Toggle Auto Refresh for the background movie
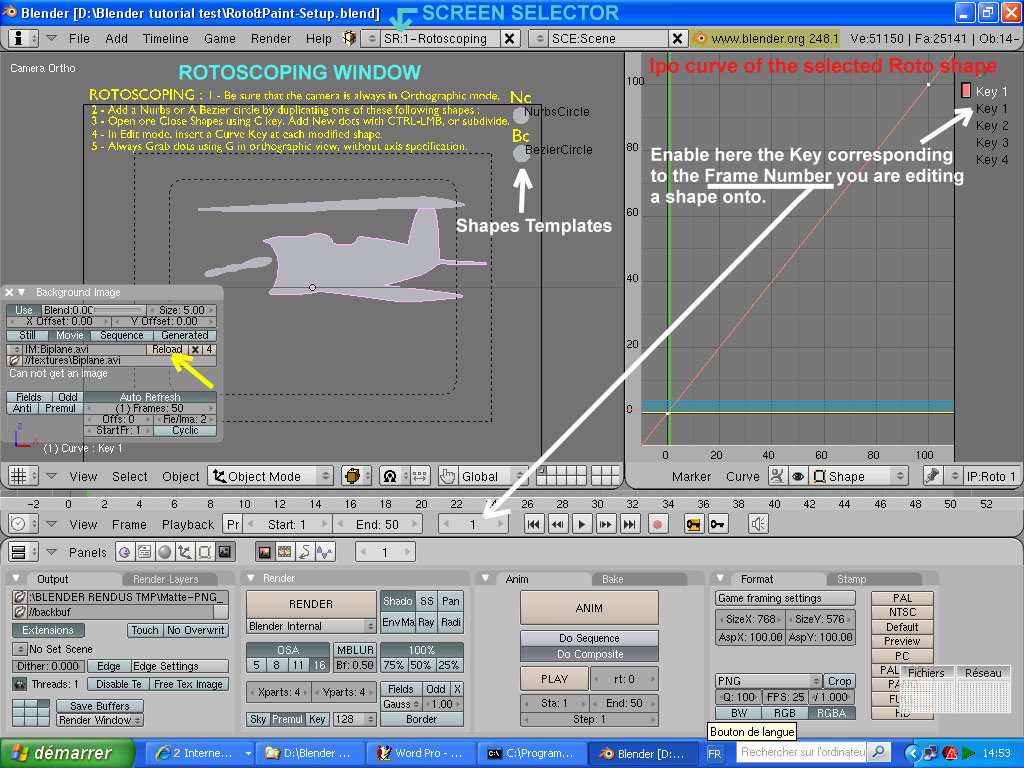Viewport: 1024px width, 768px height. [150, 396]
